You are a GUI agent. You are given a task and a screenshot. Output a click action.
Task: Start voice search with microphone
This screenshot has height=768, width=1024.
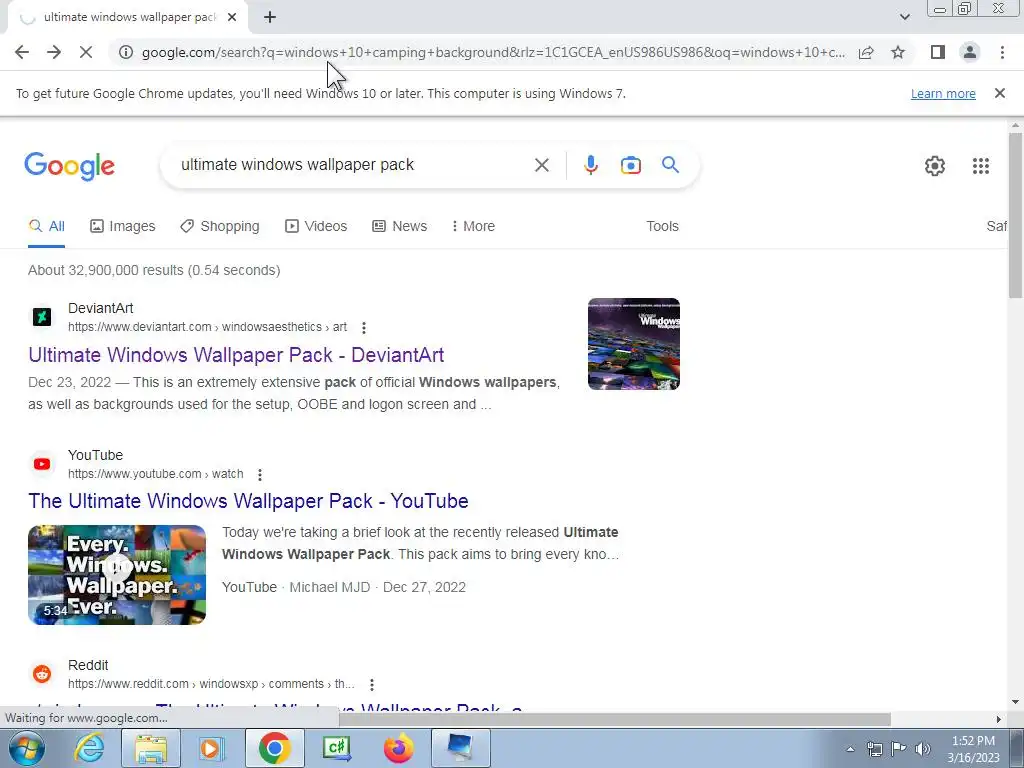click(x=590, y=165)
